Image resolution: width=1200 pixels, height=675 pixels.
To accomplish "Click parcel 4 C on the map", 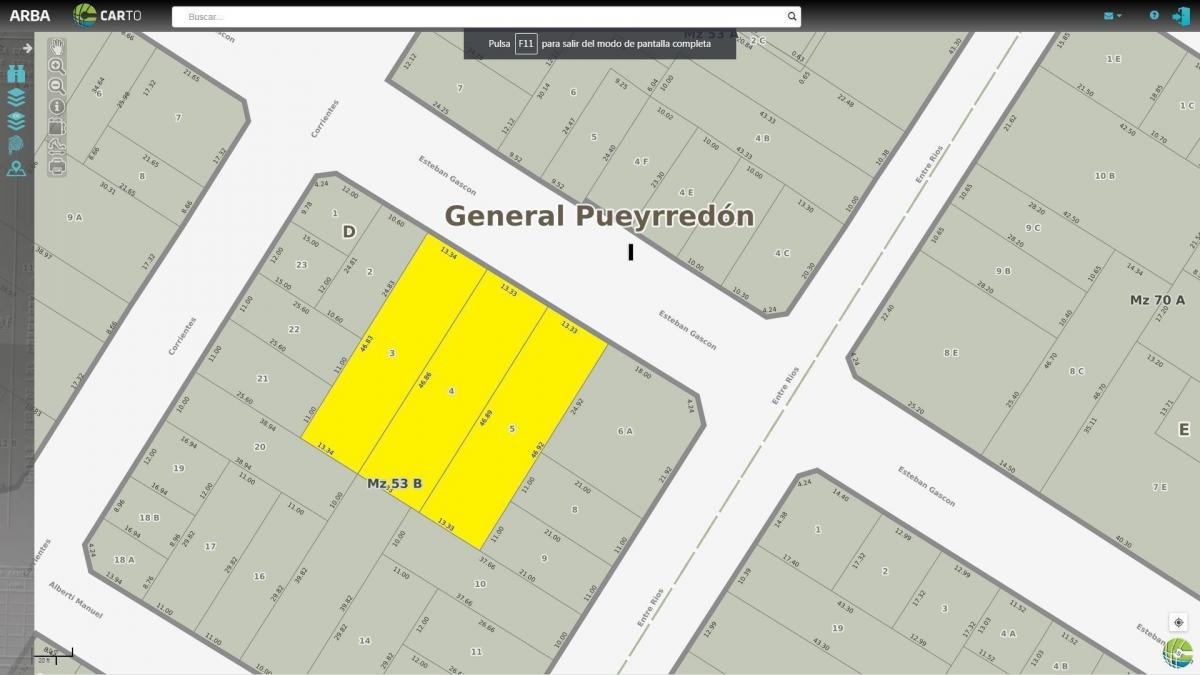I will pyautogui.click(x=782, y=253).
